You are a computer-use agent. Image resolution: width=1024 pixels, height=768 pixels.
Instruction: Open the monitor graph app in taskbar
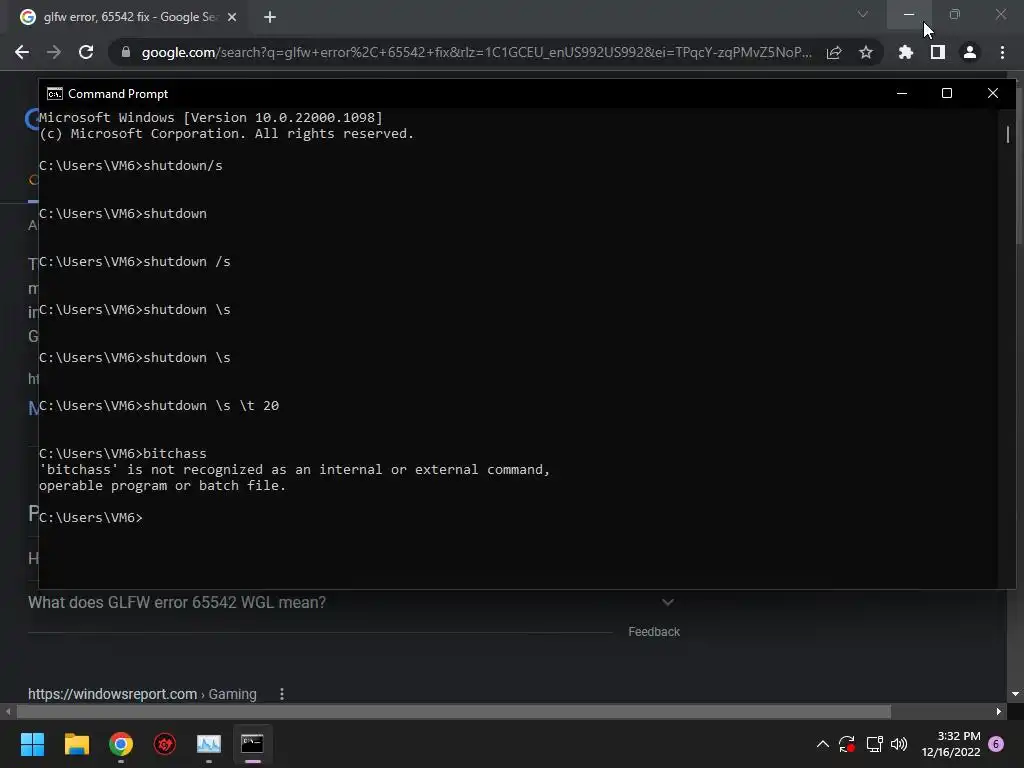tap(209, 744)
